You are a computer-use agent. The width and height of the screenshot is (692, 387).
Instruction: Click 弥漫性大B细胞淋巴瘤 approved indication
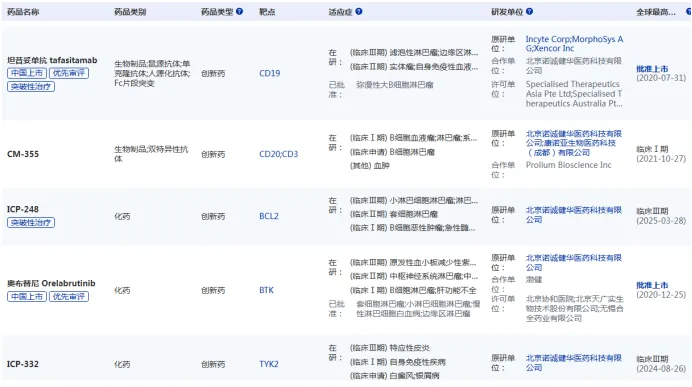coord(395,85)
